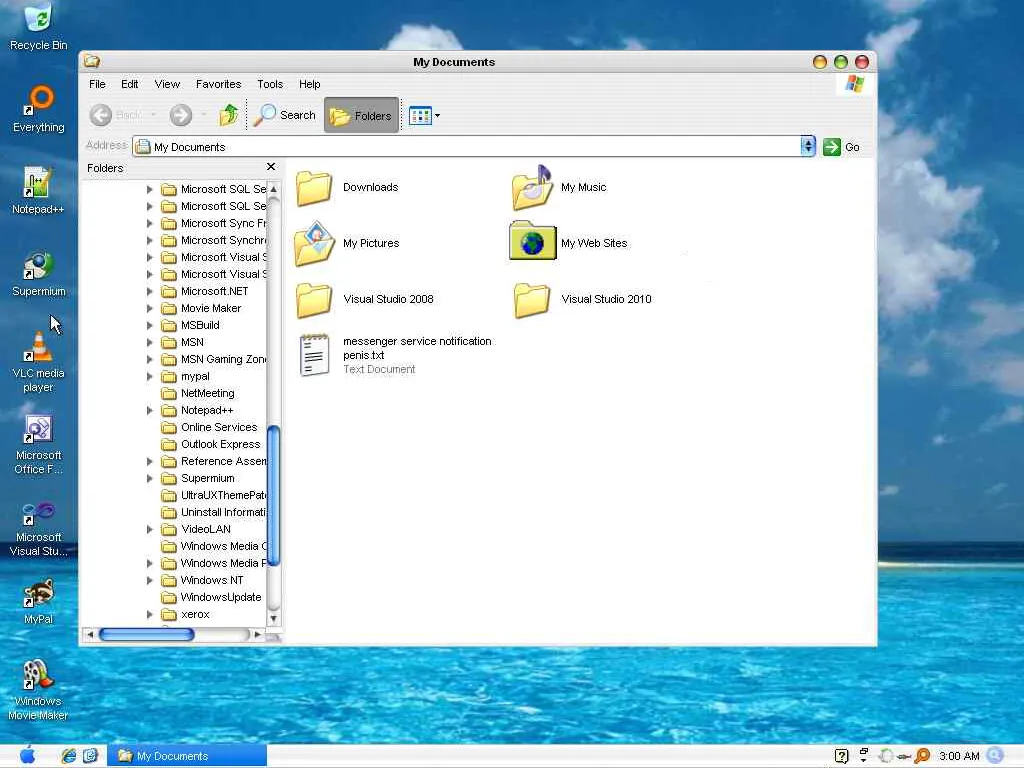Expand the Movie Maker tree node
The width and height of the screenshot is (1024, 768).
(x=150, y=308)
